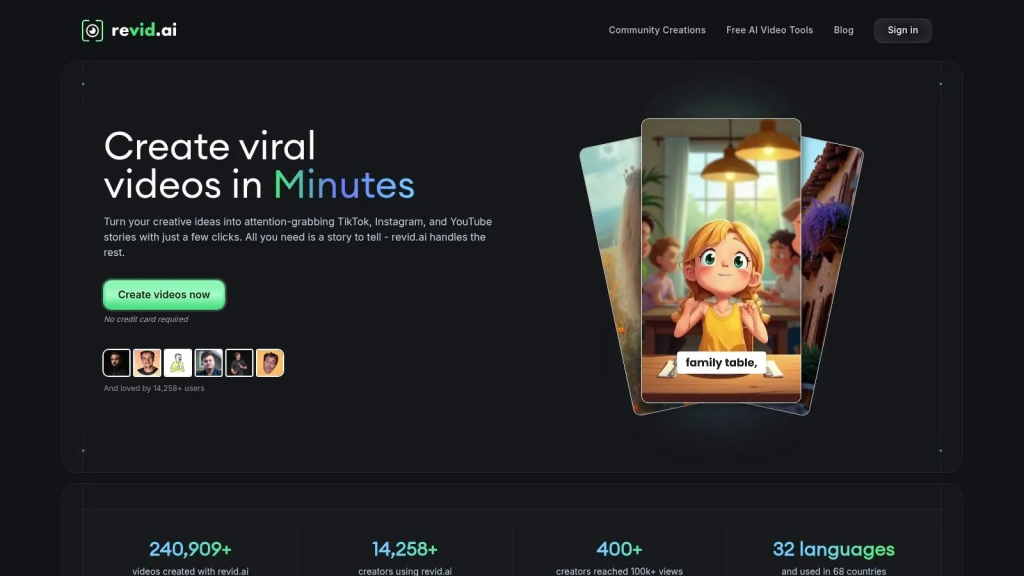Go to the Blog page
The image size is (1024, 576).
coord(843,30)
